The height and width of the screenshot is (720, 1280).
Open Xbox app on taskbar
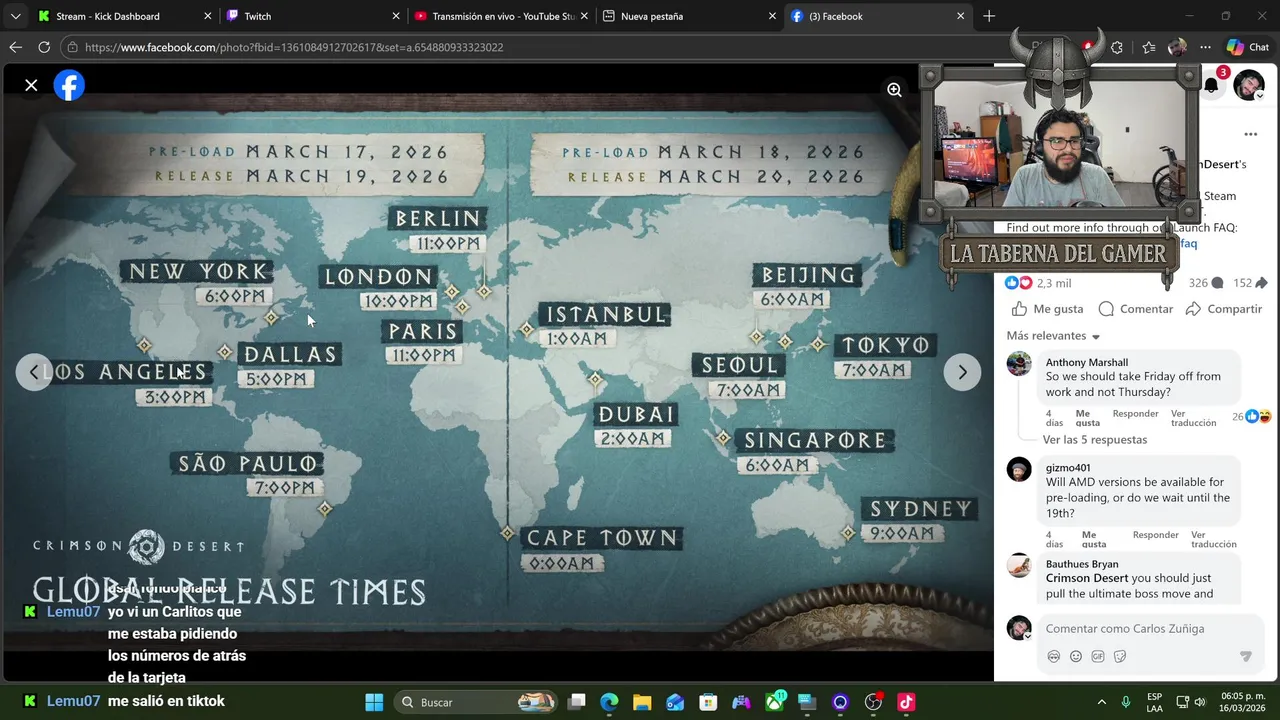click(x=775, y=702)
